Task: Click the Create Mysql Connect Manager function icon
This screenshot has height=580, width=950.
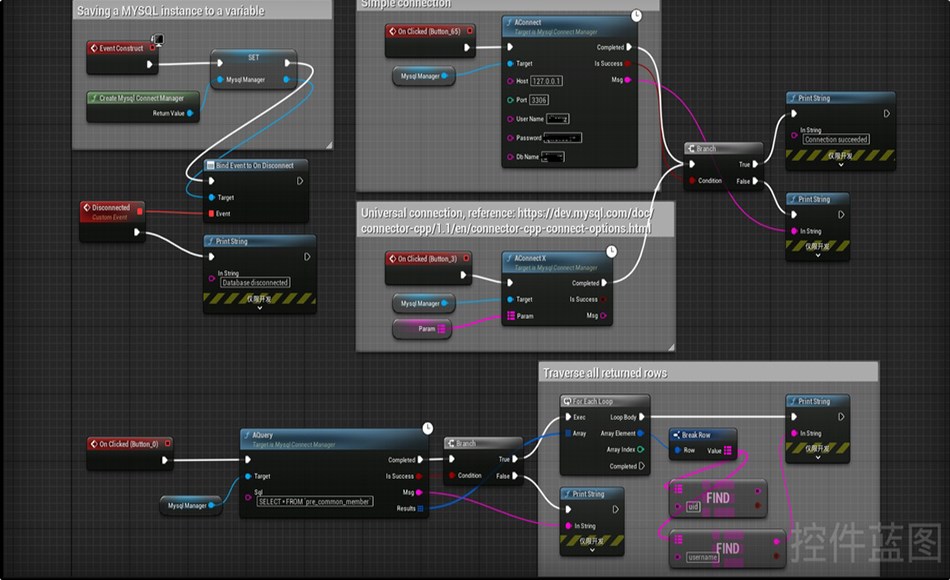Action: (95, 97)
